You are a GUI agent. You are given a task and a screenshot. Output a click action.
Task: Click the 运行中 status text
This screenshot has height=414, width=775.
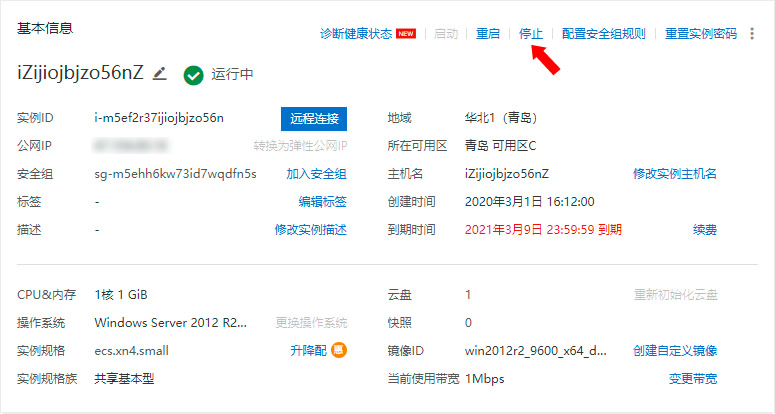(x=232, y=74)
